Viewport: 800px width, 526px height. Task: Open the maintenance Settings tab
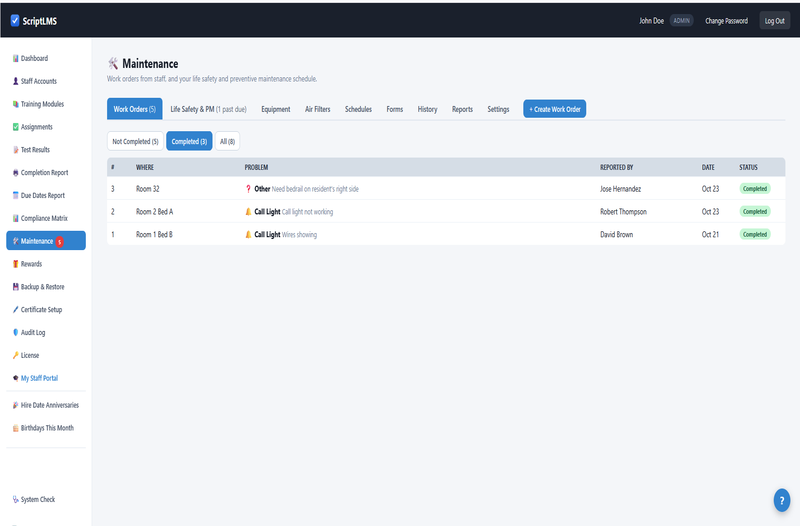pyautogui.click(x=498, y=109)
